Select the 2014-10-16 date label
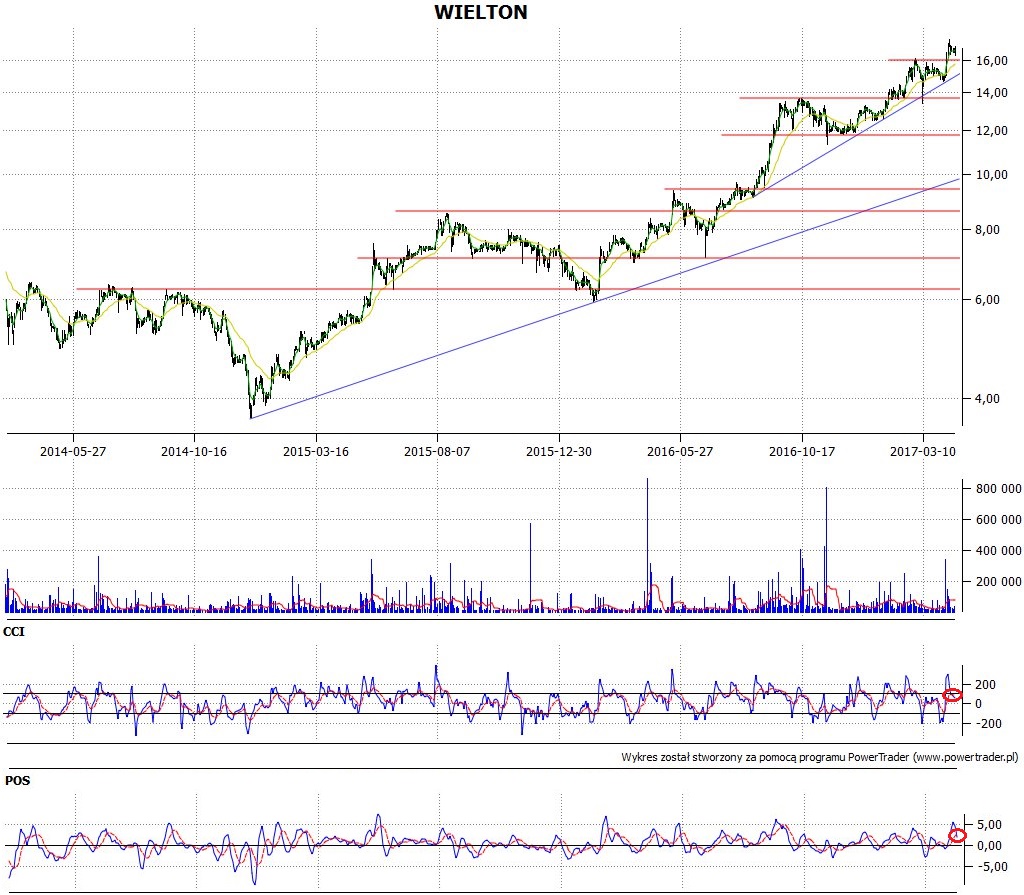This screenshot has height=895, width=1024. pyautogui.click(x=194, y=451)
